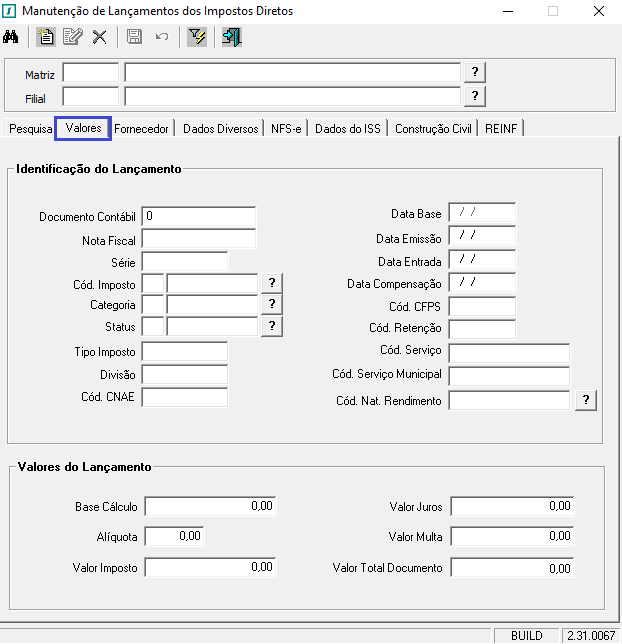The height and width of the screenshot is (644, 622).
Task: Click the filter funnel toolbar icon
Action: click(197, 37)
